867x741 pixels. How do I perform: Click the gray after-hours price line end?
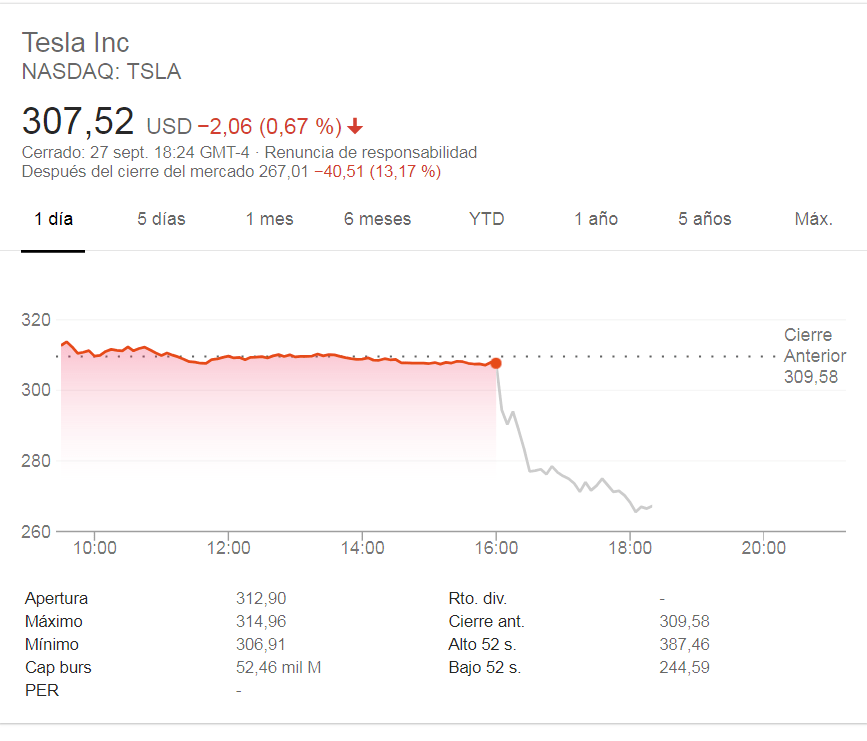pyautogui.click(x=651, y=506)
